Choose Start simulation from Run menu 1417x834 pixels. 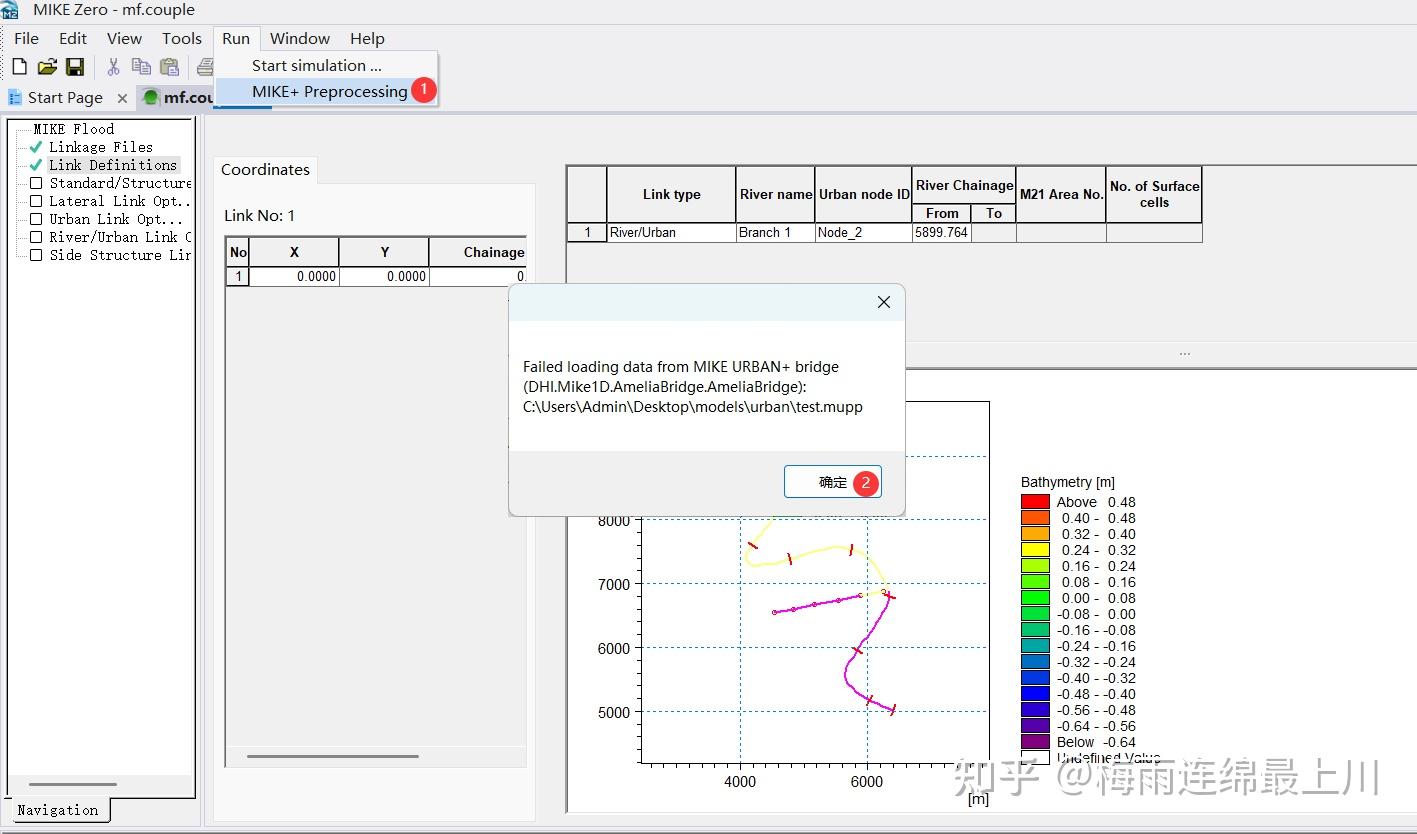[316, 65]
